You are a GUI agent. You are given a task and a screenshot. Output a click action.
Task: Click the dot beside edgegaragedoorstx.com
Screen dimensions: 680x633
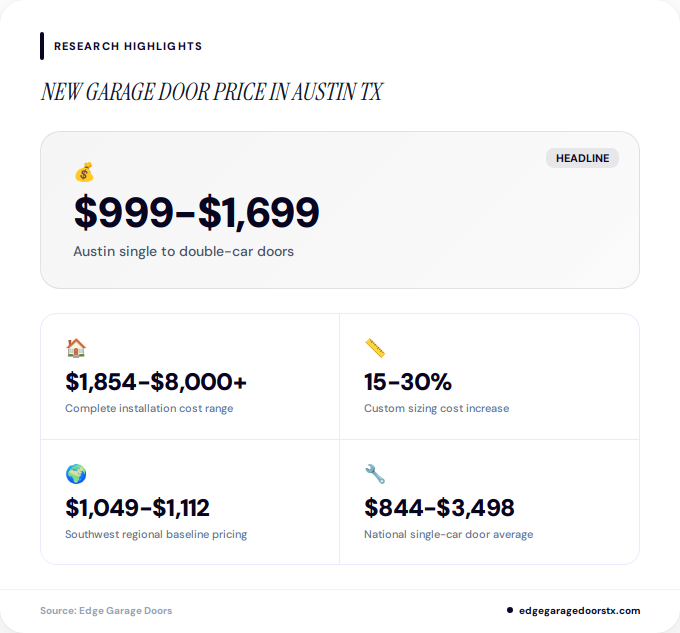510,610
